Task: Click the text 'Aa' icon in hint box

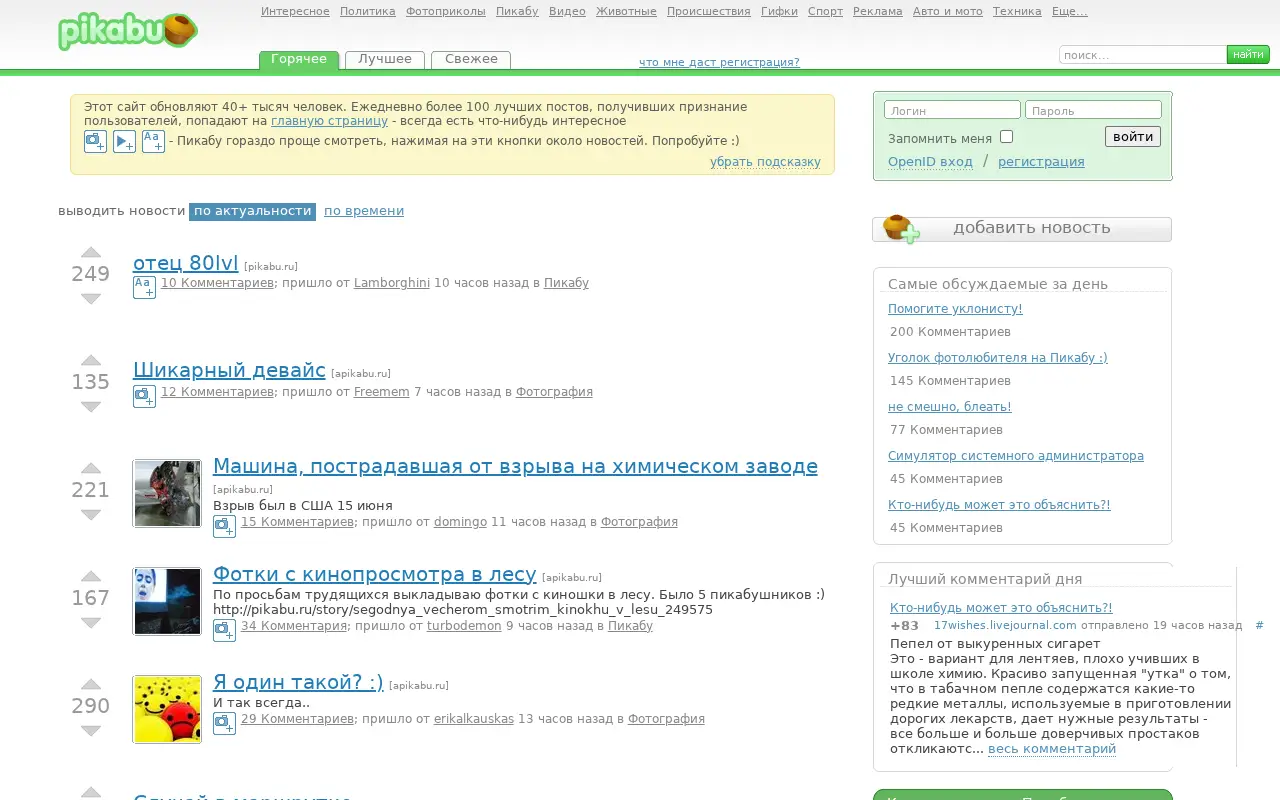Action: (x=153, y=141)
